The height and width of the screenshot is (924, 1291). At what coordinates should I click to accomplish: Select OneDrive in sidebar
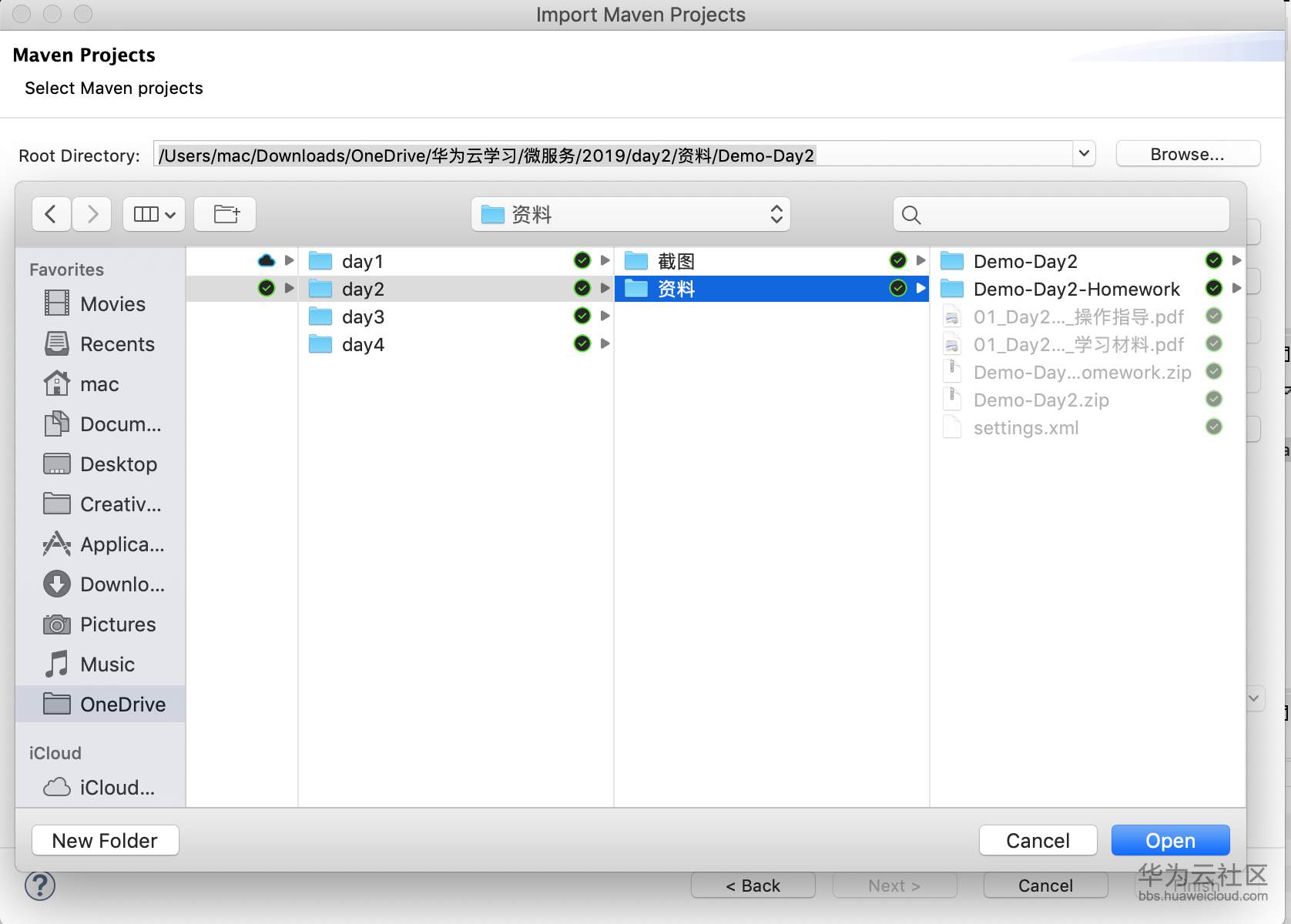pos(100,704)
